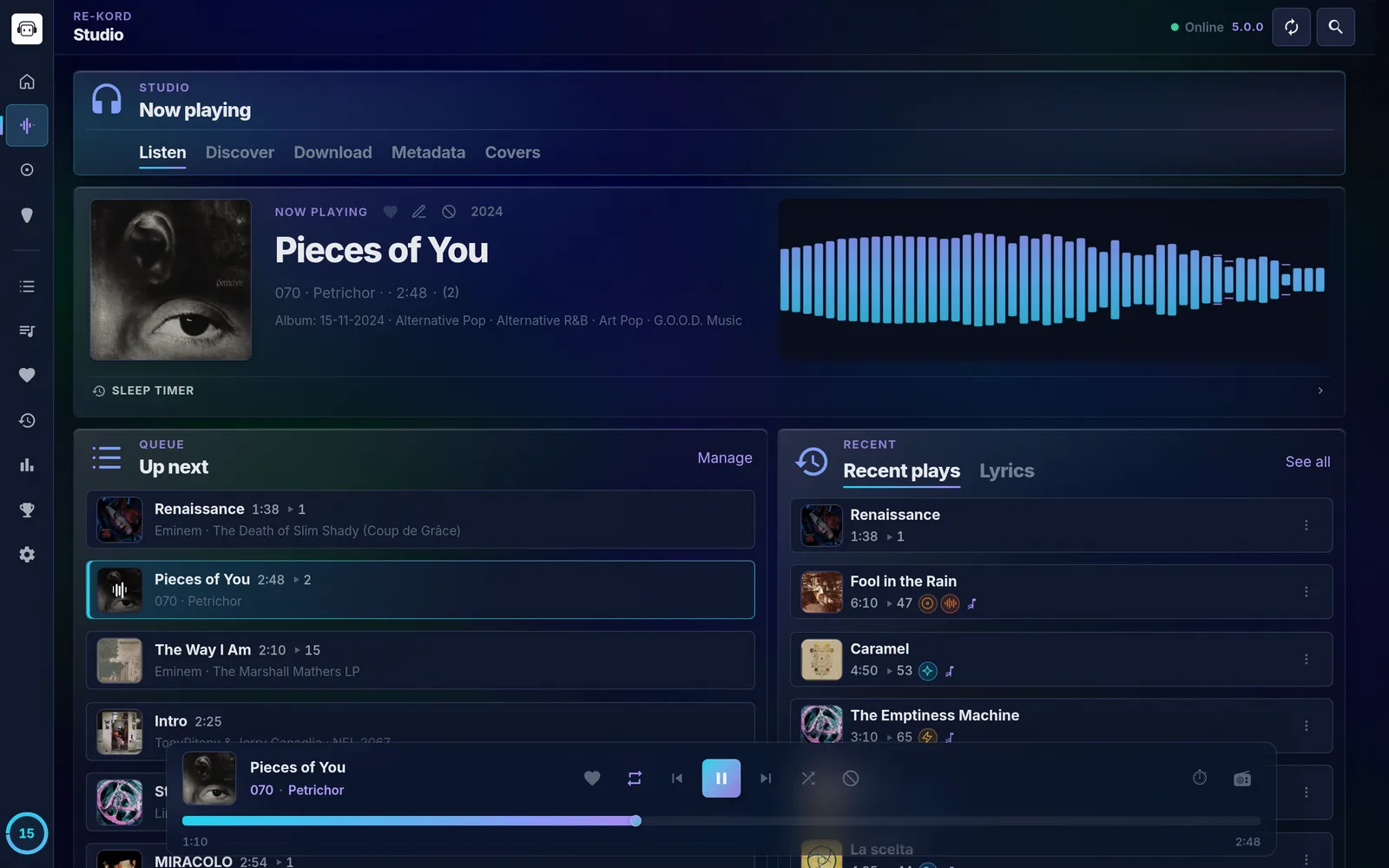Click SLEEP TIMER label
This screenshot has height=868, width=1389.
pos(153,391)
